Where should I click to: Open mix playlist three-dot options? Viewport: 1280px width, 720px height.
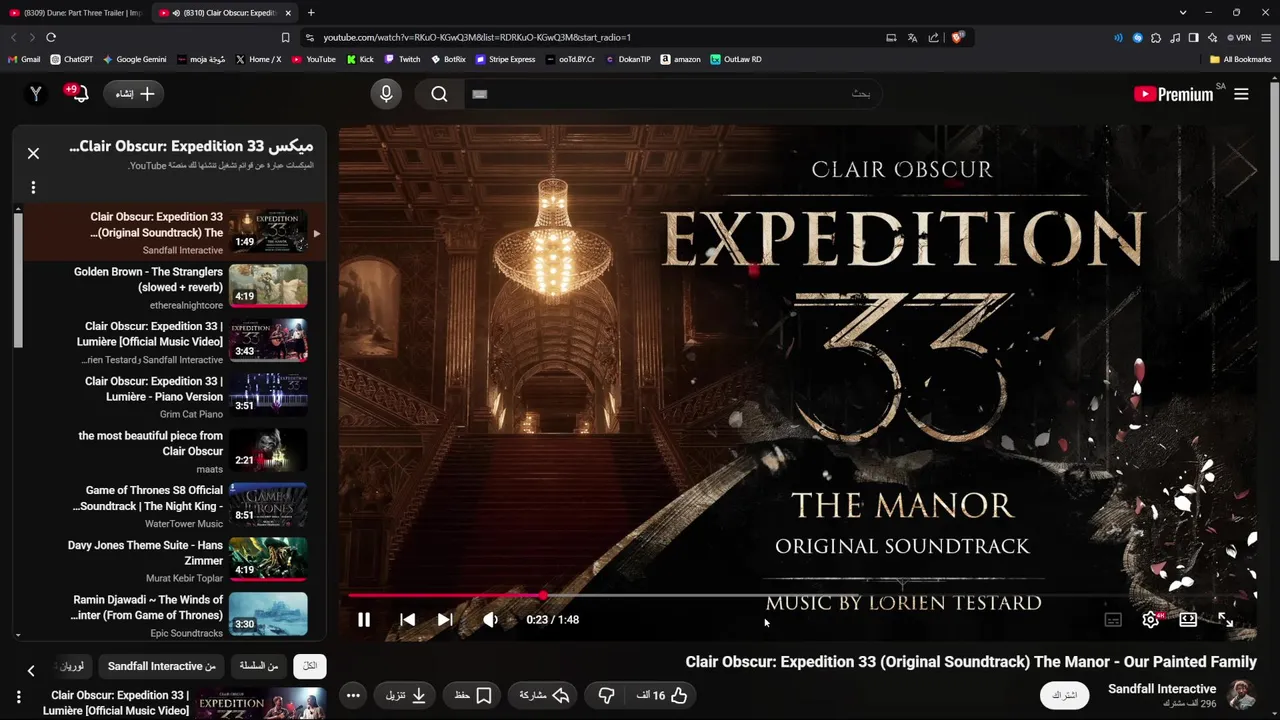coord(33,187)
